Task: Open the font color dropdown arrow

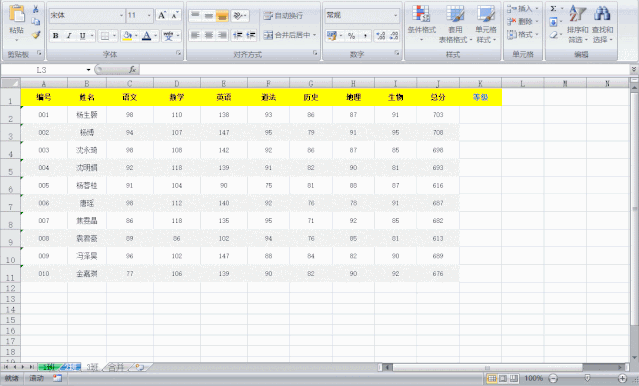Action: 155,36
